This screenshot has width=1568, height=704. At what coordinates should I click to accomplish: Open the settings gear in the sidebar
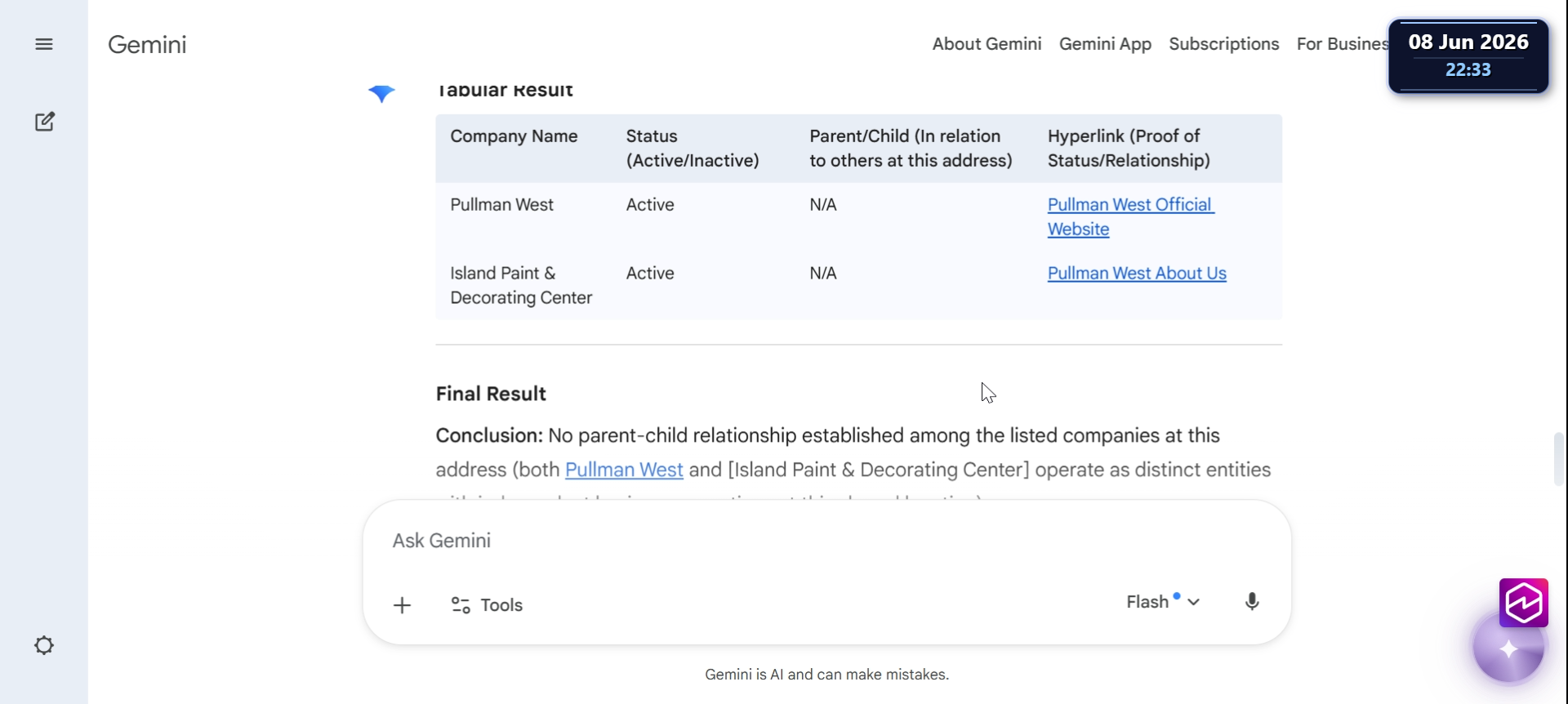(x=44, y=645)
